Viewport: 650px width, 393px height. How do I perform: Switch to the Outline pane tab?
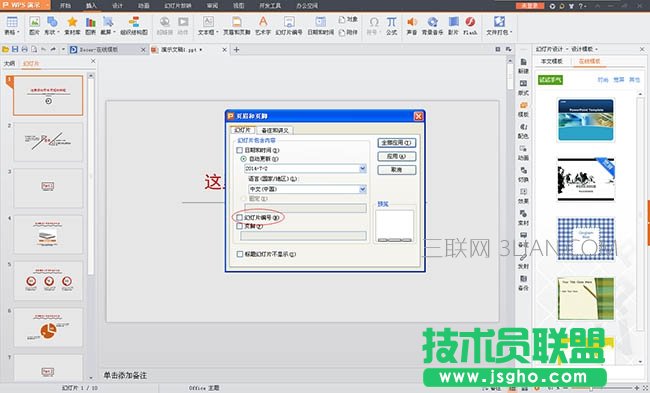(10, 63)
